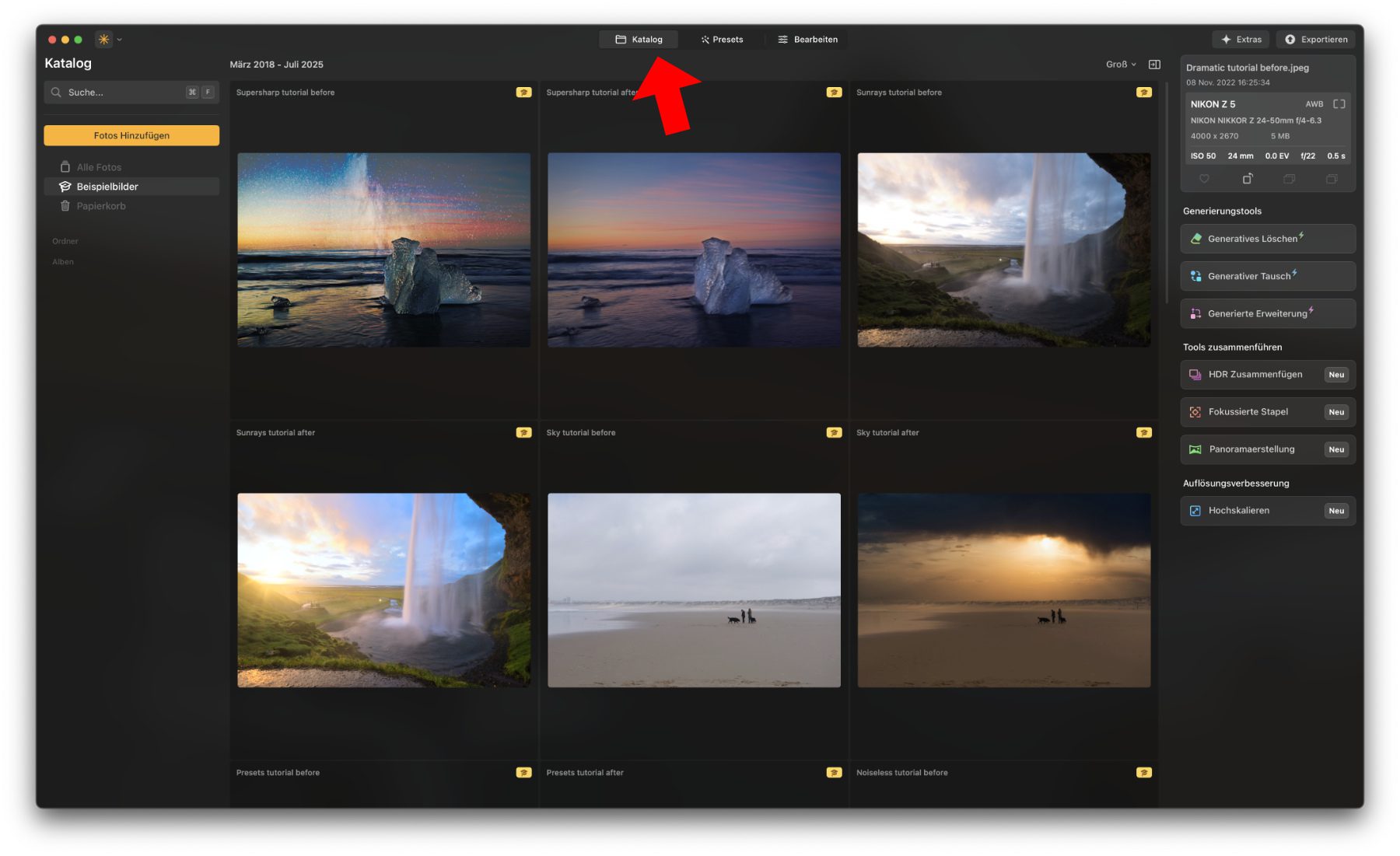Select the Sky tutorial after thumbnail
Image resolution: width=1400 pixels, height=856 pixels.
[x=1003, y=590]
